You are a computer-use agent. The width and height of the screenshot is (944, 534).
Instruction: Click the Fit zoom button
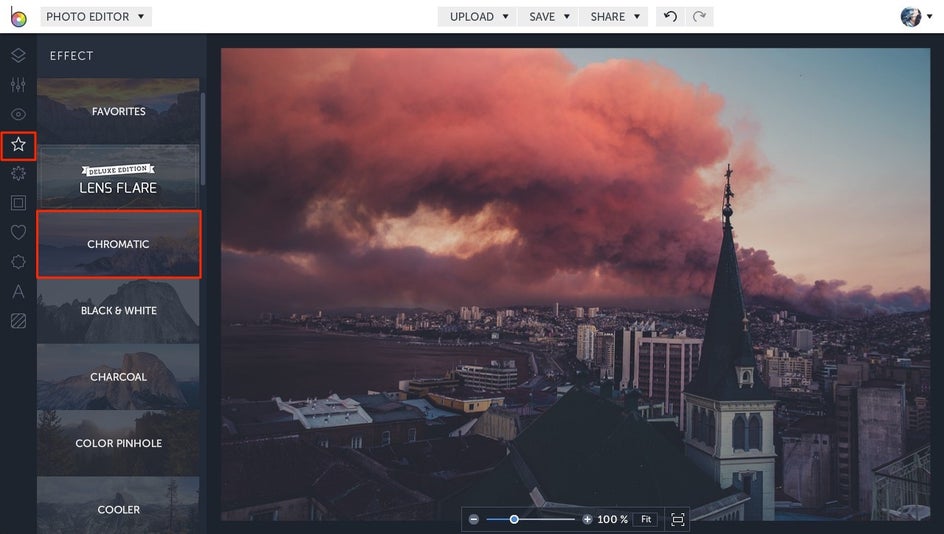[646, 519]
